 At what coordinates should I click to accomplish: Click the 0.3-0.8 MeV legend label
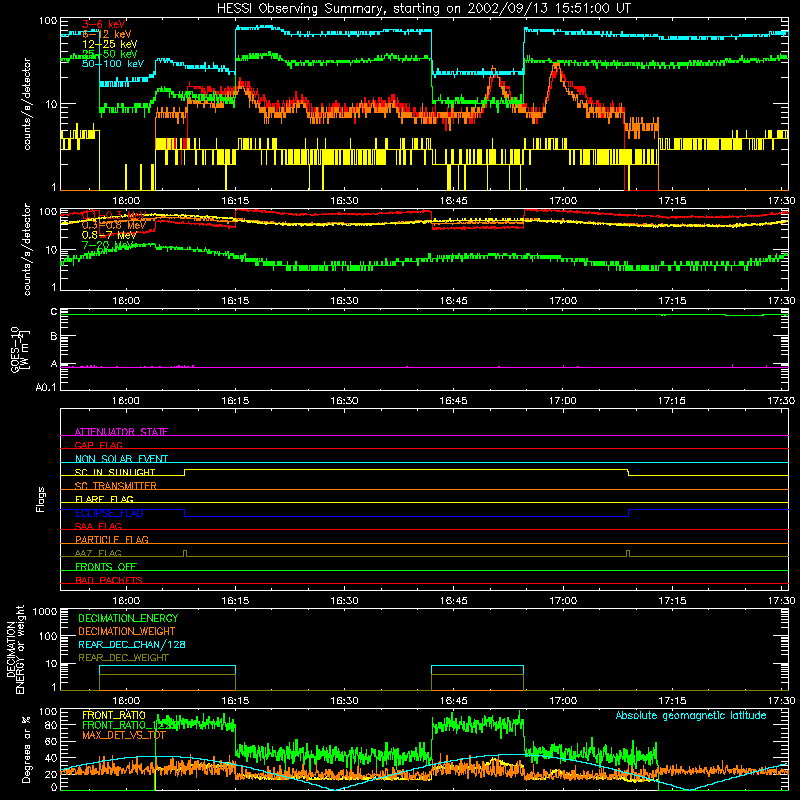pos(113,225)
